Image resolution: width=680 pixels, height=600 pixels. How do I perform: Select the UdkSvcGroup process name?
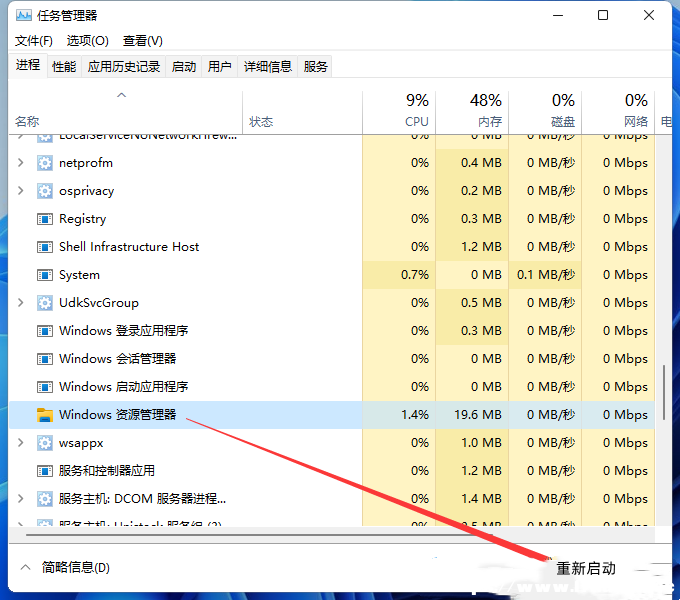pos(99,303)
